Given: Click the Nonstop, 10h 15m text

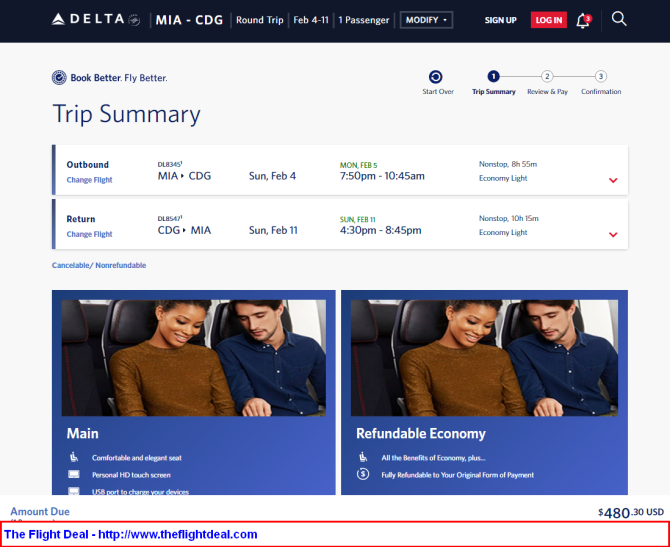Looking at the screenshot, I should 508,218.
